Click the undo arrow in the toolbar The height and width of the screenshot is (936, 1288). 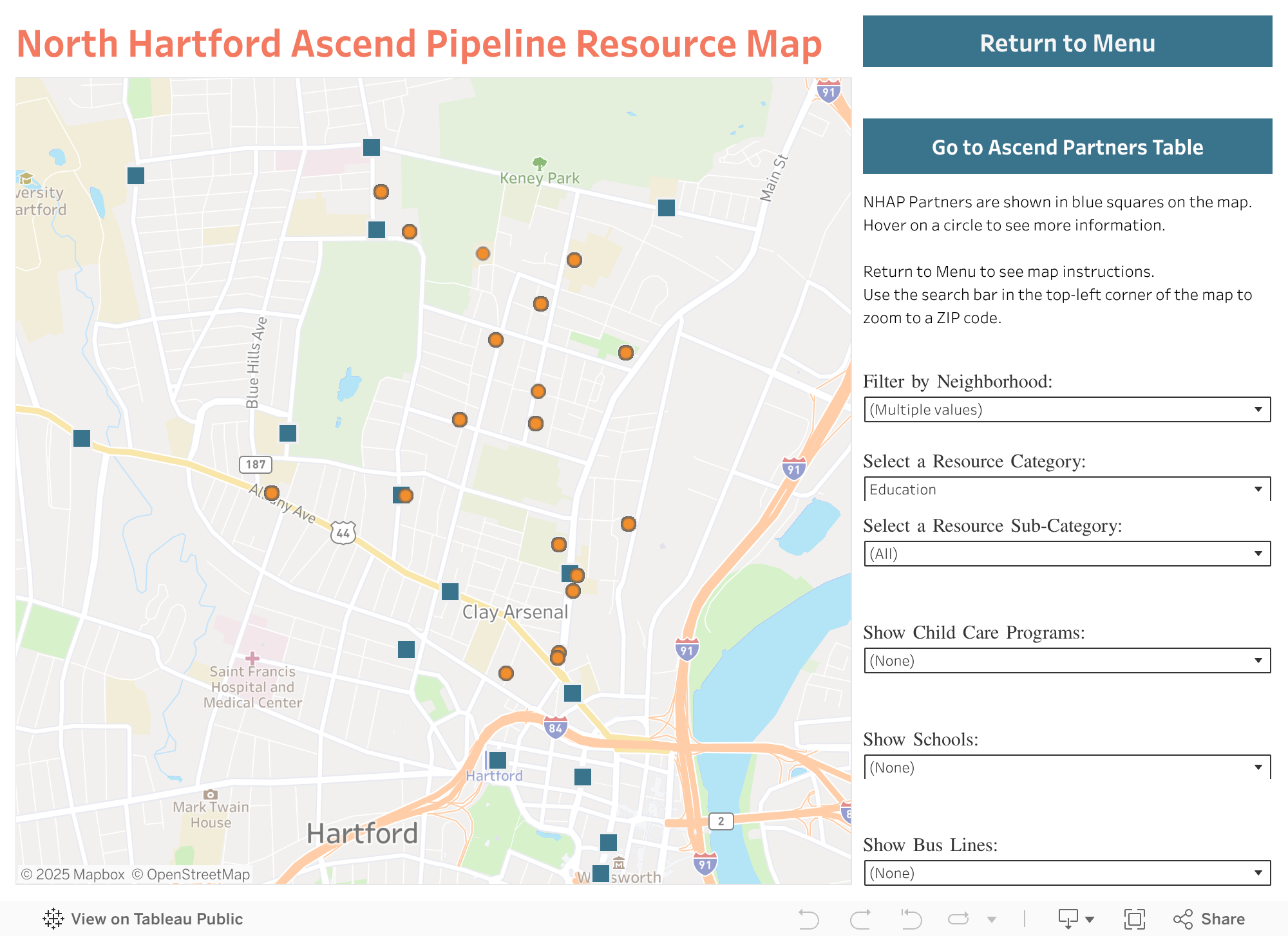coord(808,919)
